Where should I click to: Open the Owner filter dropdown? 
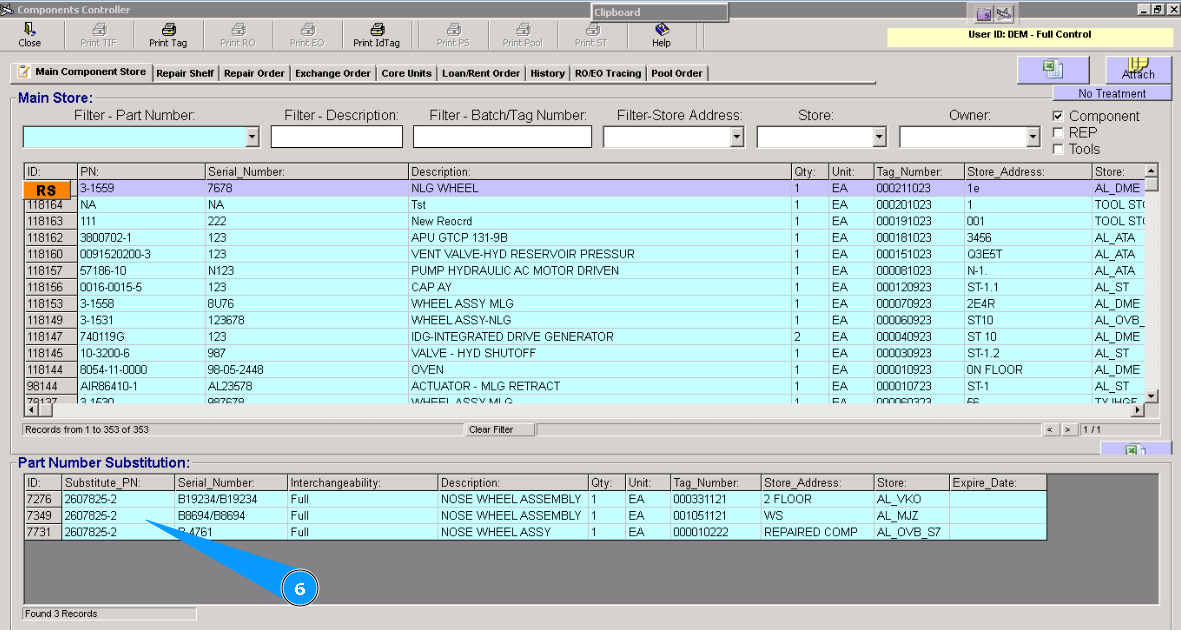[1033, 137]
